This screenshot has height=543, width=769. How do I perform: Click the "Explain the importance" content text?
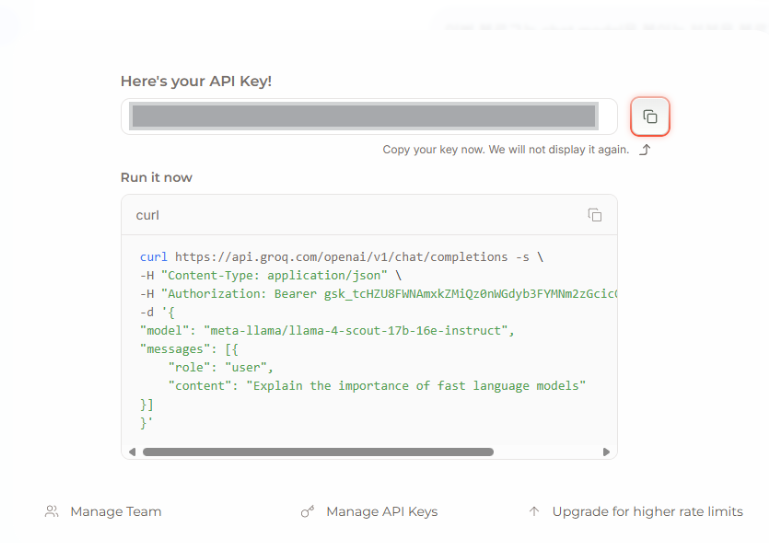click(x=415, y=386)
